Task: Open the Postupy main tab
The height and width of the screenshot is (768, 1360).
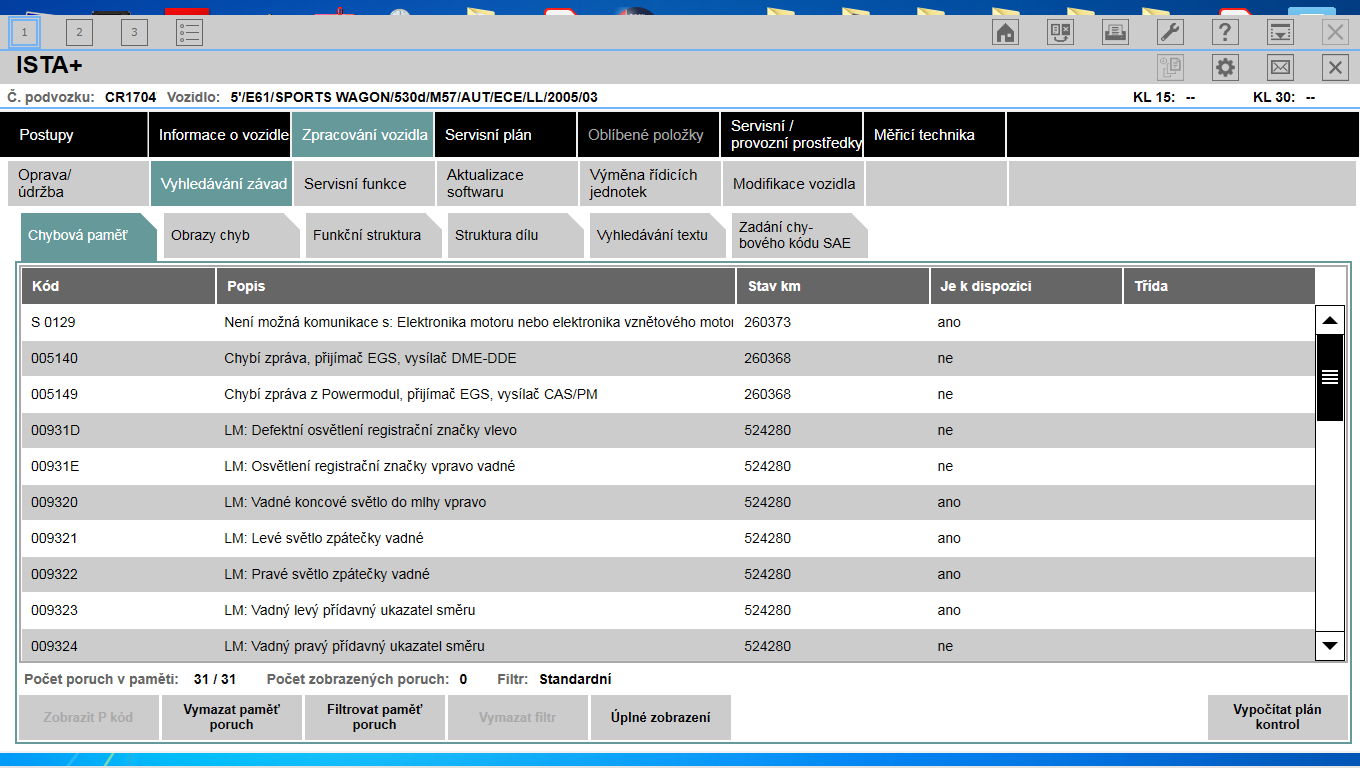Action: [x=74, y=135]
